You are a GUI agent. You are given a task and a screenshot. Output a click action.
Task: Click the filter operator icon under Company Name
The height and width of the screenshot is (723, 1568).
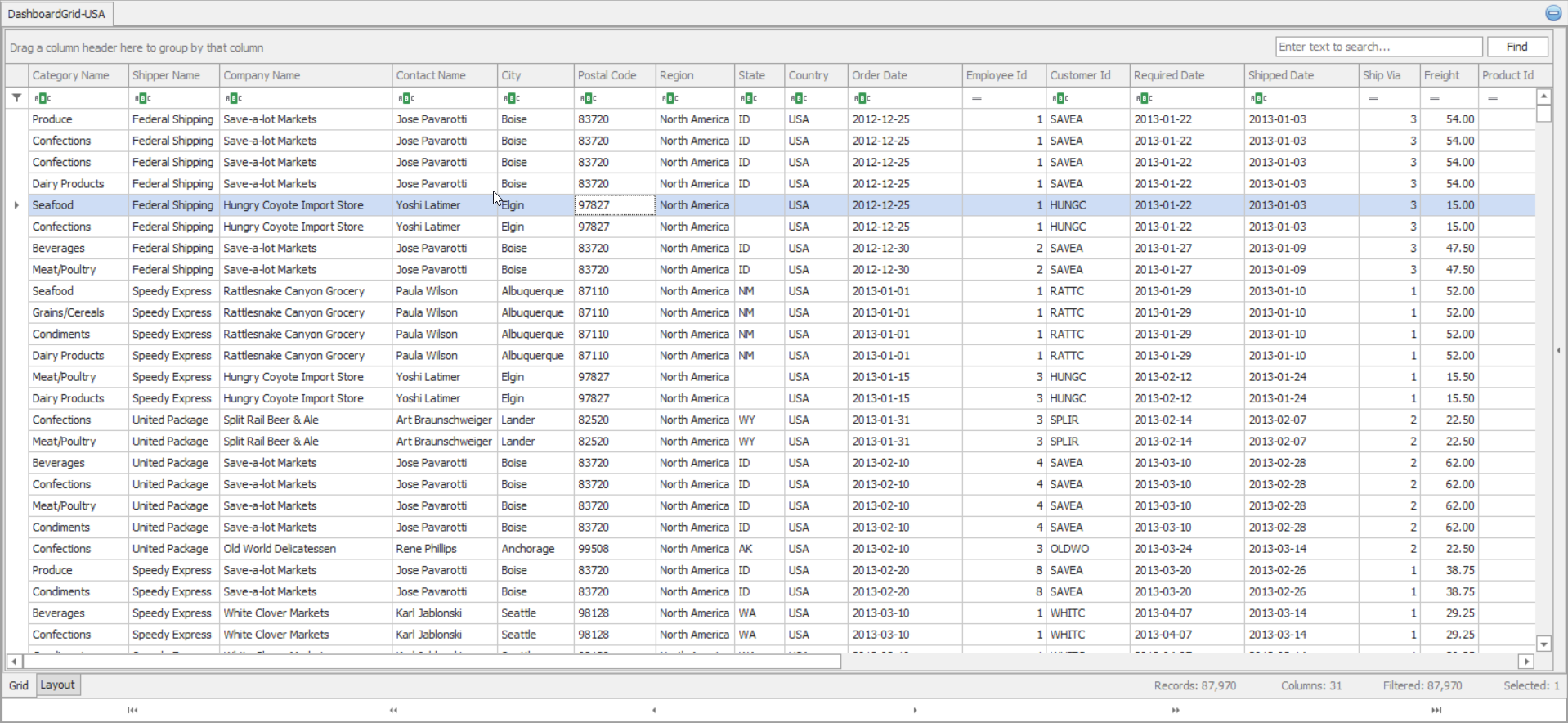[234, 98]
